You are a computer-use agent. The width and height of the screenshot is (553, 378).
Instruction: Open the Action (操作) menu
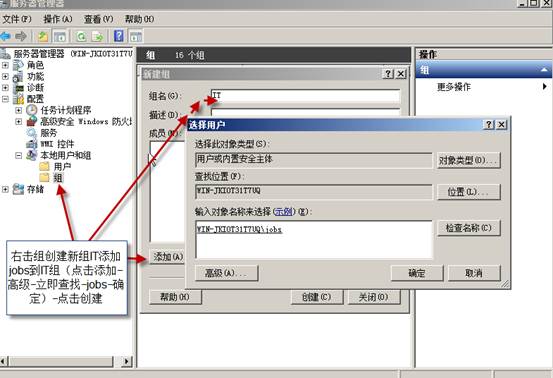pyautogui.click(x=58, y=19)
